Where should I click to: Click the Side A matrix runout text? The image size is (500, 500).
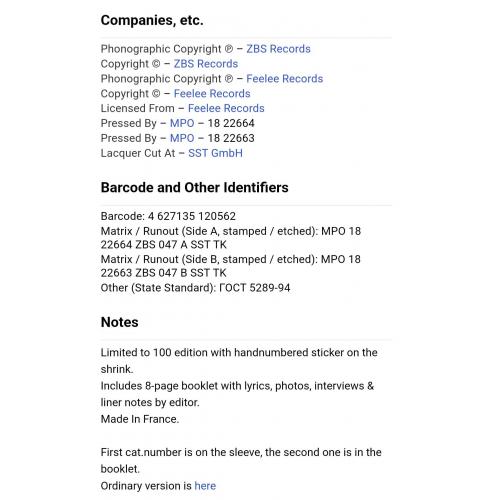coord(231,238)
